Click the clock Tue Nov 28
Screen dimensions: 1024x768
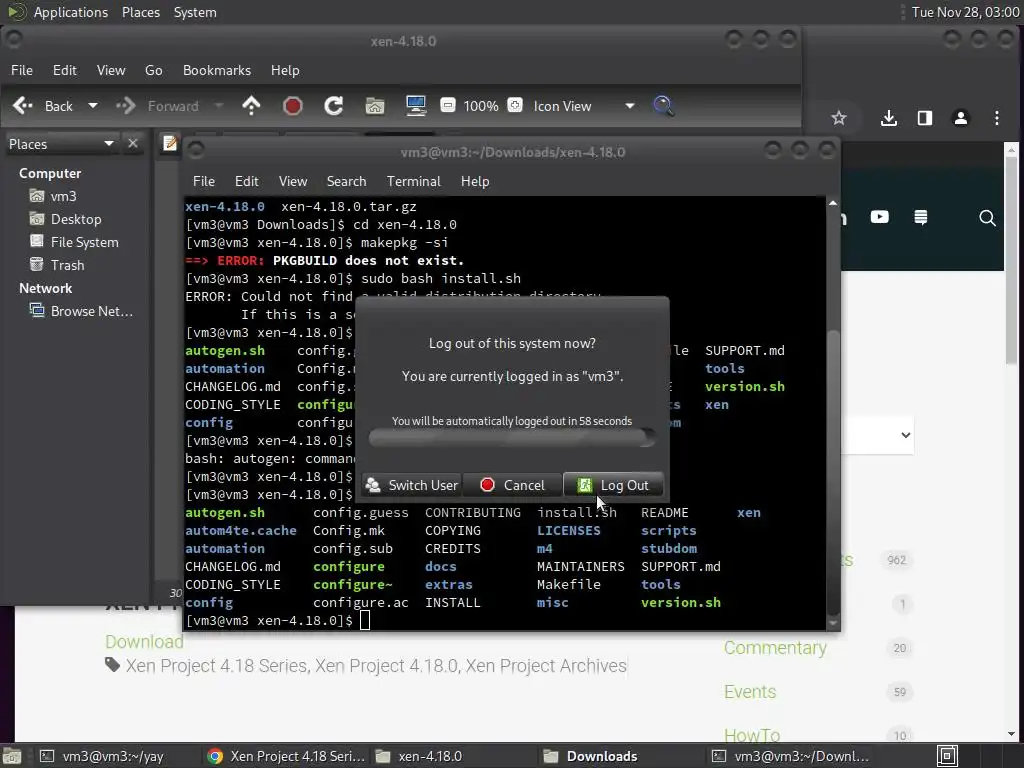(x=965, y=12)
